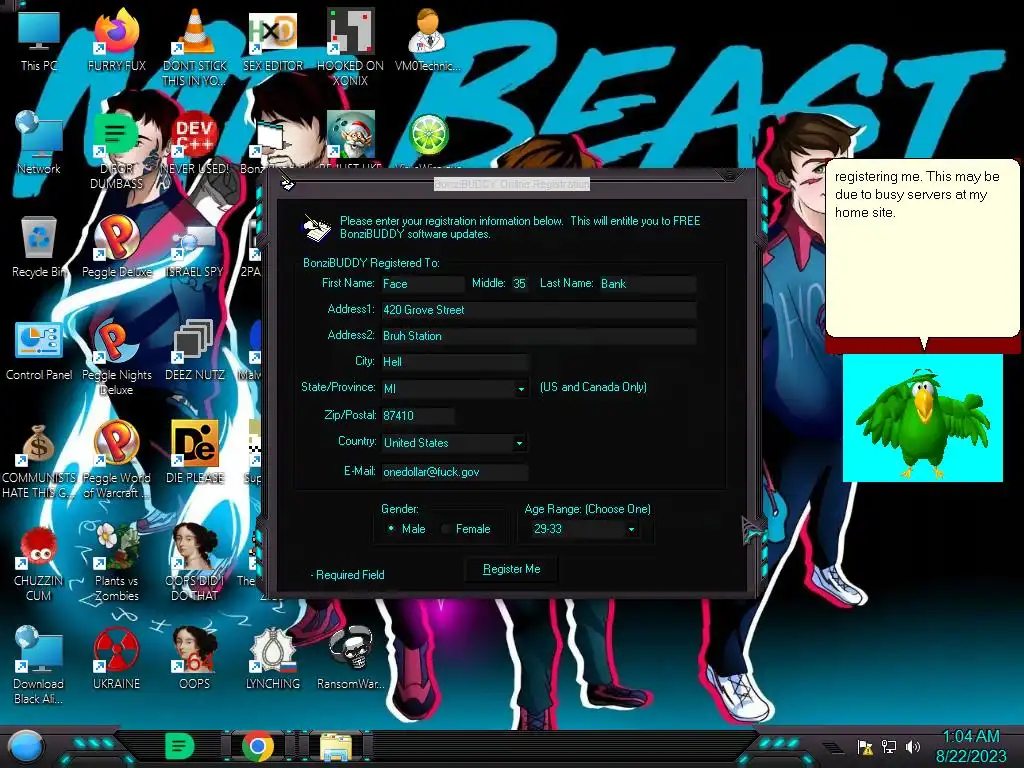Open Google Chrome from the taskbar

[x=258, y=746]
